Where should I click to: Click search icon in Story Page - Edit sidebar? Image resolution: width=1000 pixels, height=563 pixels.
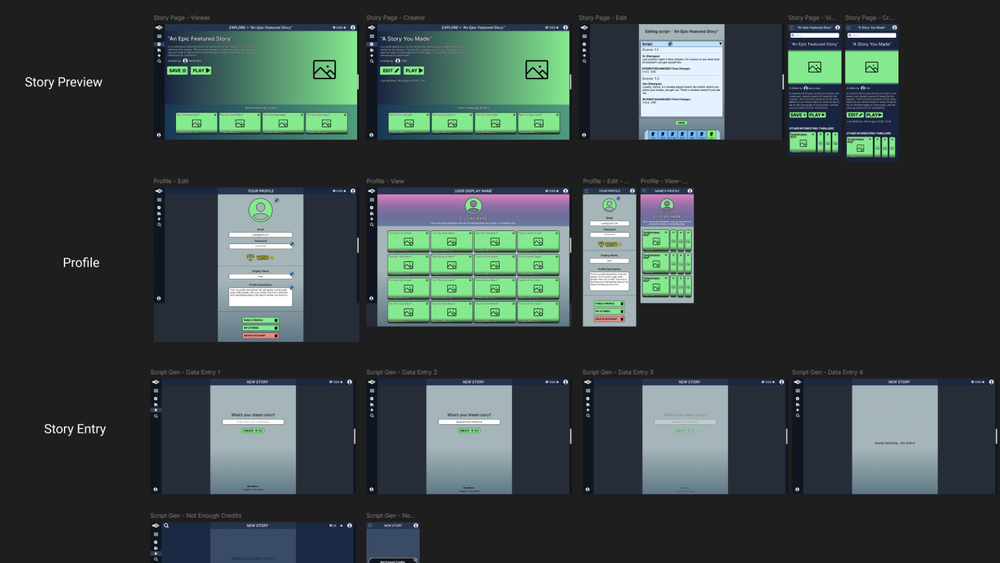(584, 61)
